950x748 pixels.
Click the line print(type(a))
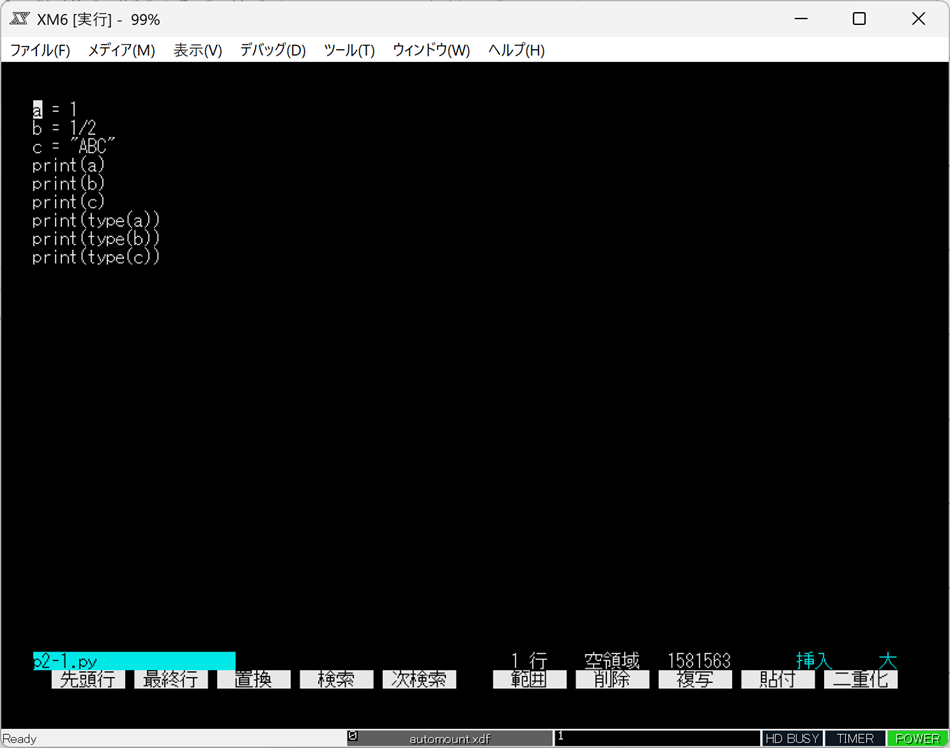coord(96,220)
